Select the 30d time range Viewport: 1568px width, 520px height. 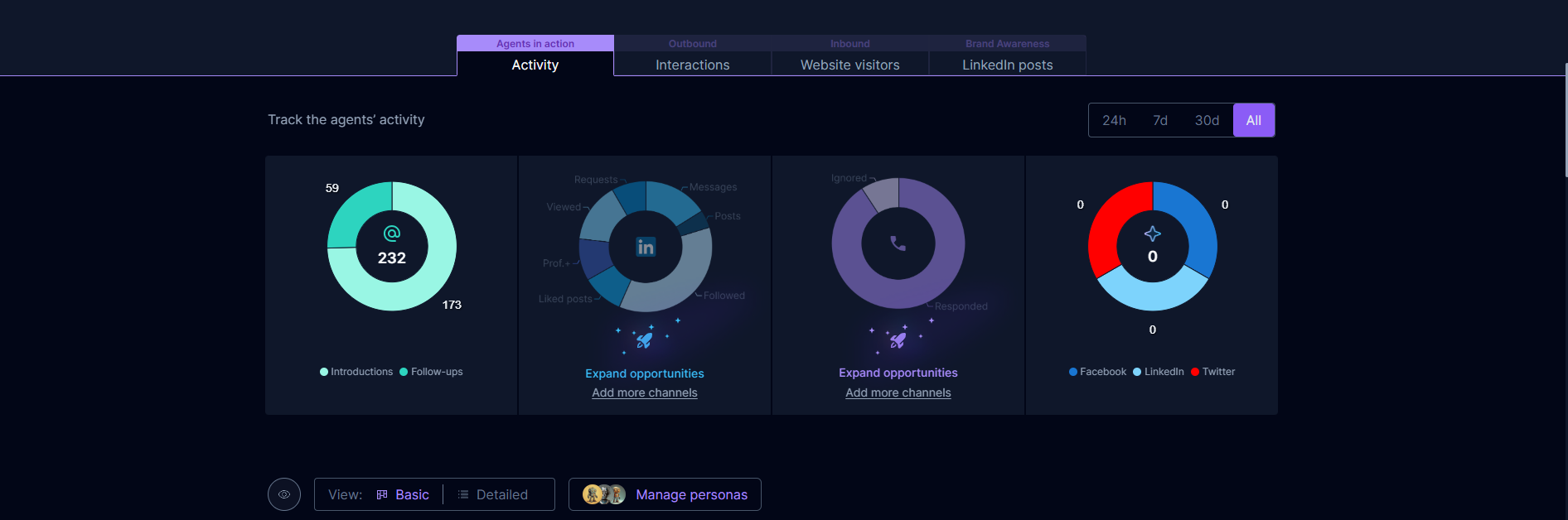[1207, 121]
